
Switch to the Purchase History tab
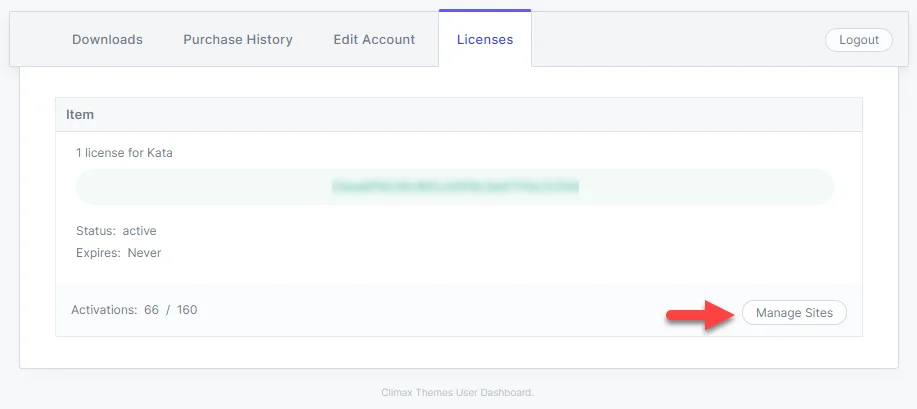tap(237, 40)
